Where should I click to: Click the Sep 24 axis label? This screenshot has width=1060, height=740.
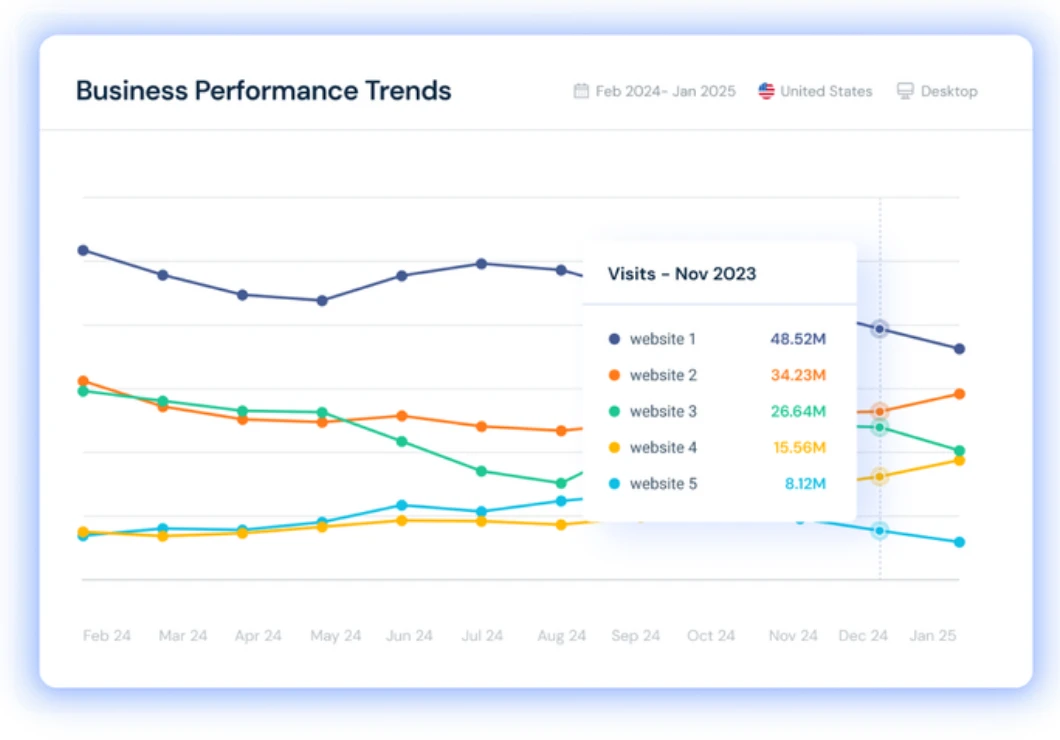coord(635,636)
